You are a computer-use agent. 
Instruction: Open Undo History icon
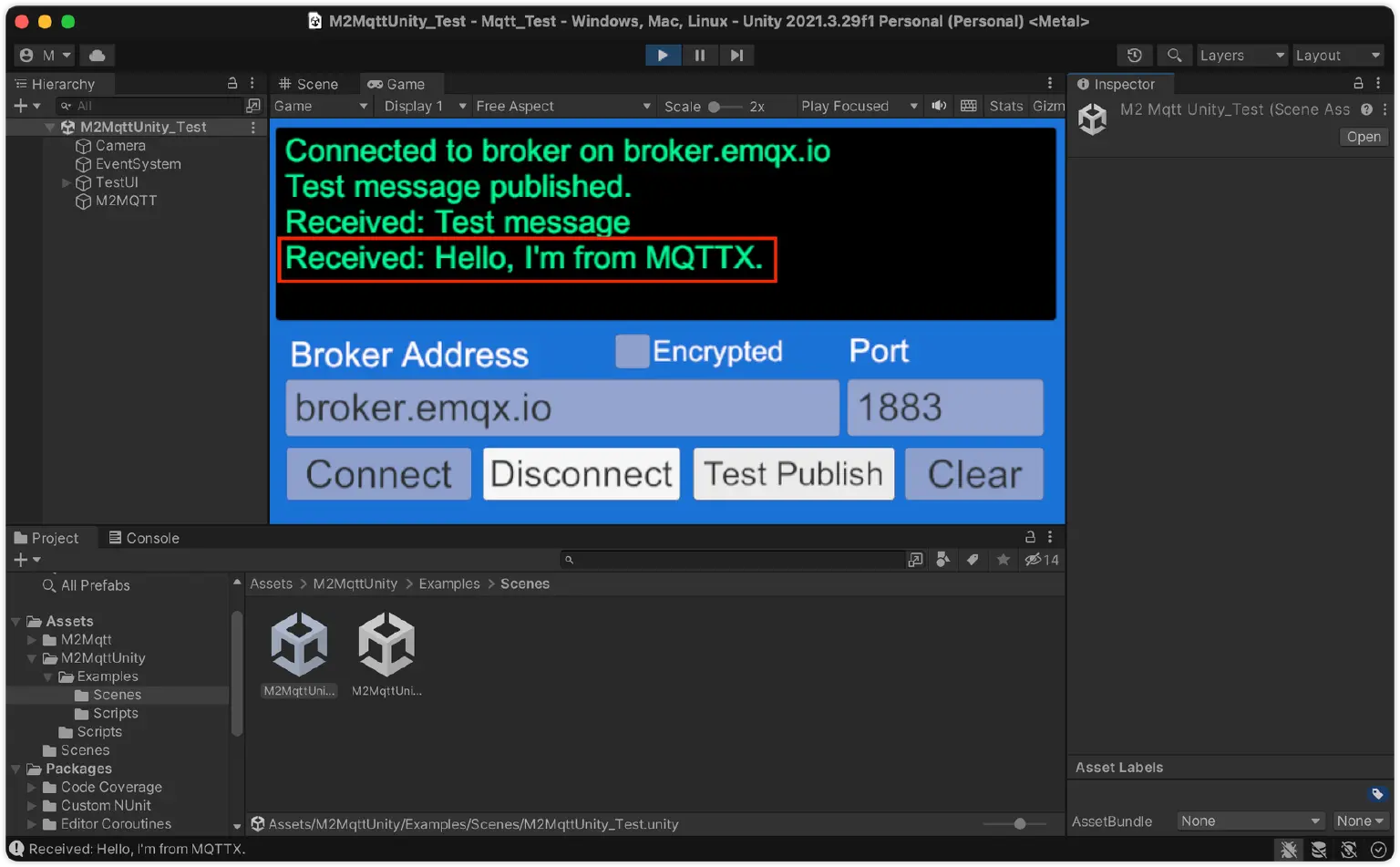pyautogui.click(x=1134, y=55)
